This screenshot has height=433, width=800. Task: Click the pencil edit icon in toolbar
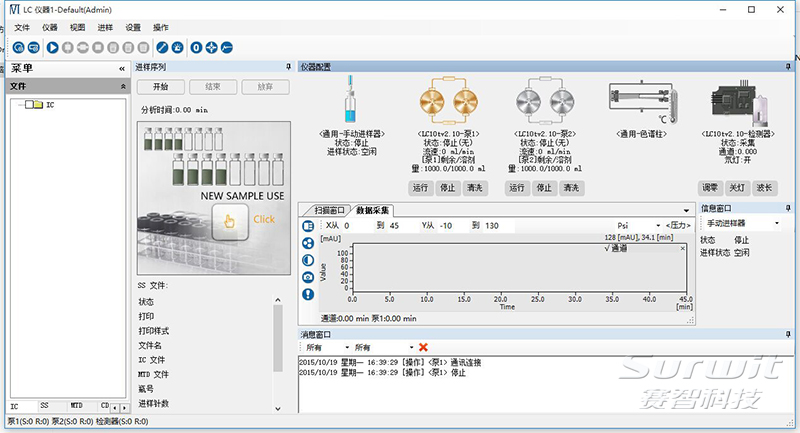(x=176, y=46)
